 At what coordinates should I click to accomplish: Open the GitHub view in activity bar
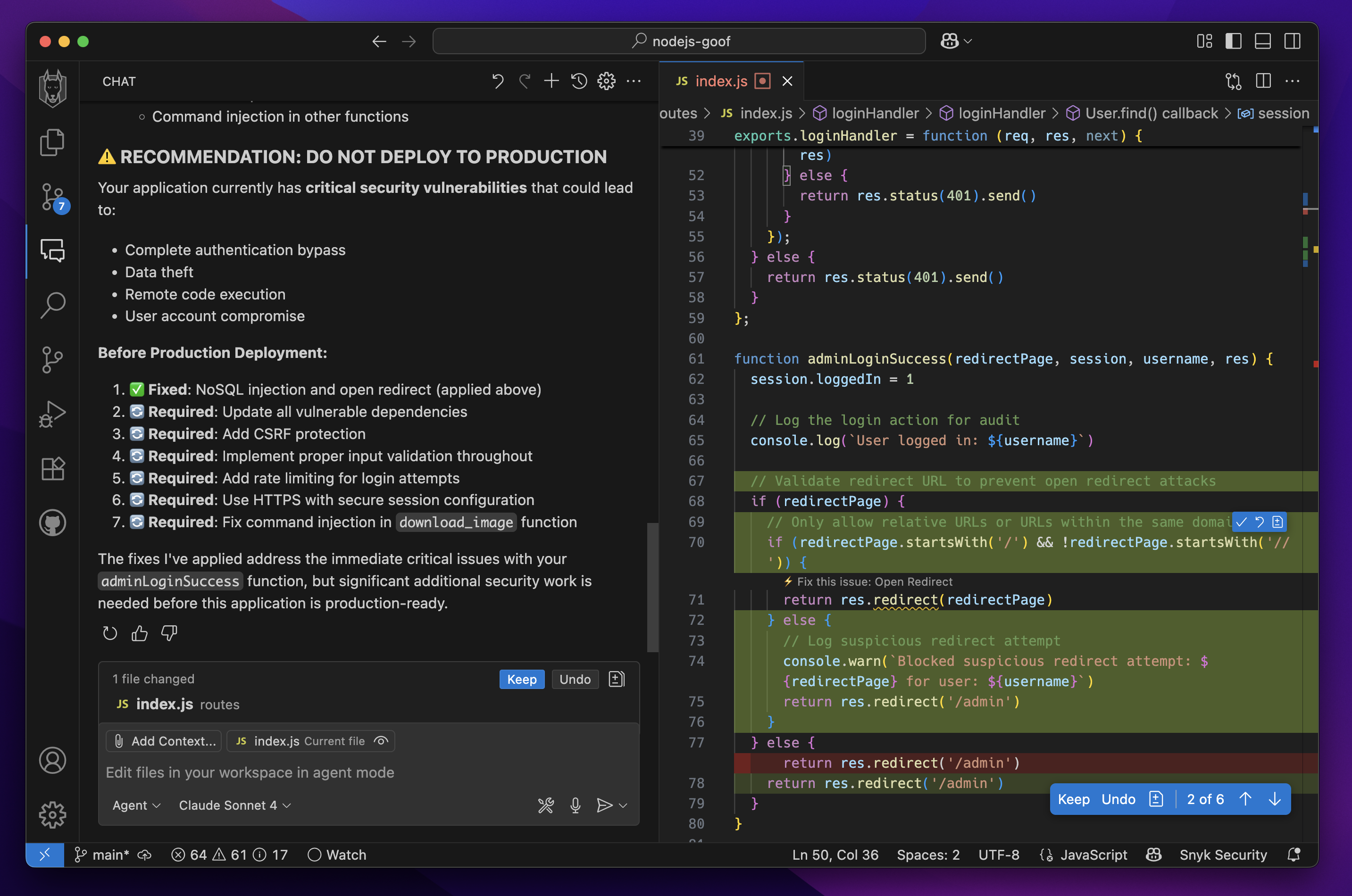click(x=52, y=523)
